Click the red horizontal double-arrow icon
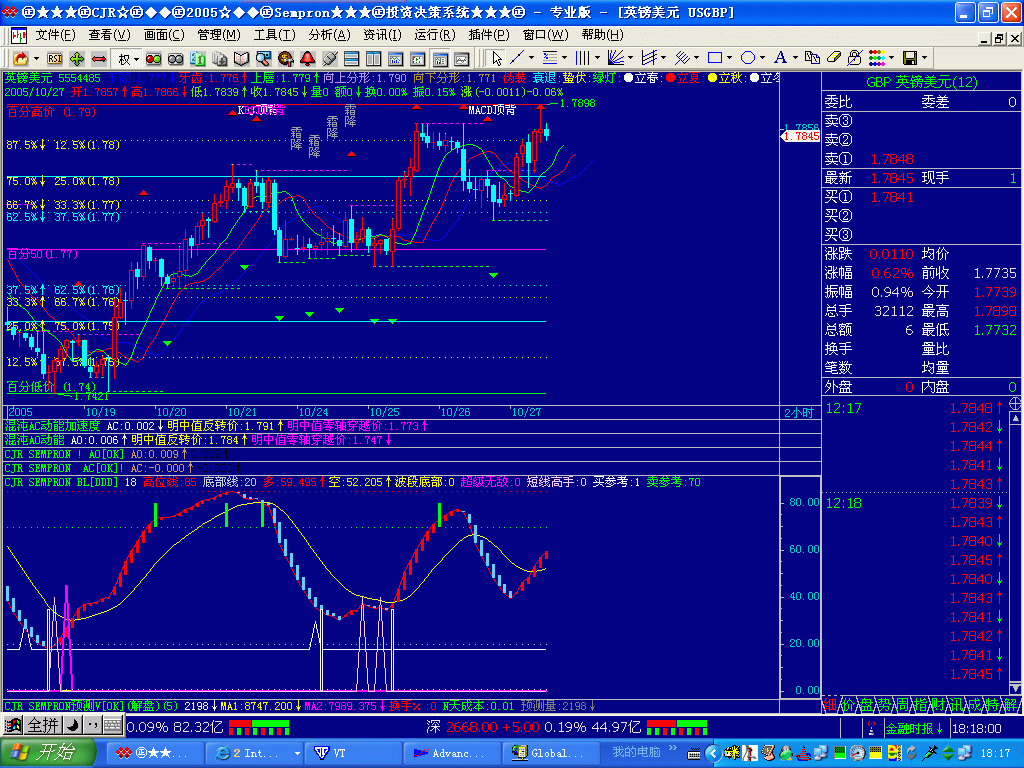1024x768 pixels. (x=99, y=59)
